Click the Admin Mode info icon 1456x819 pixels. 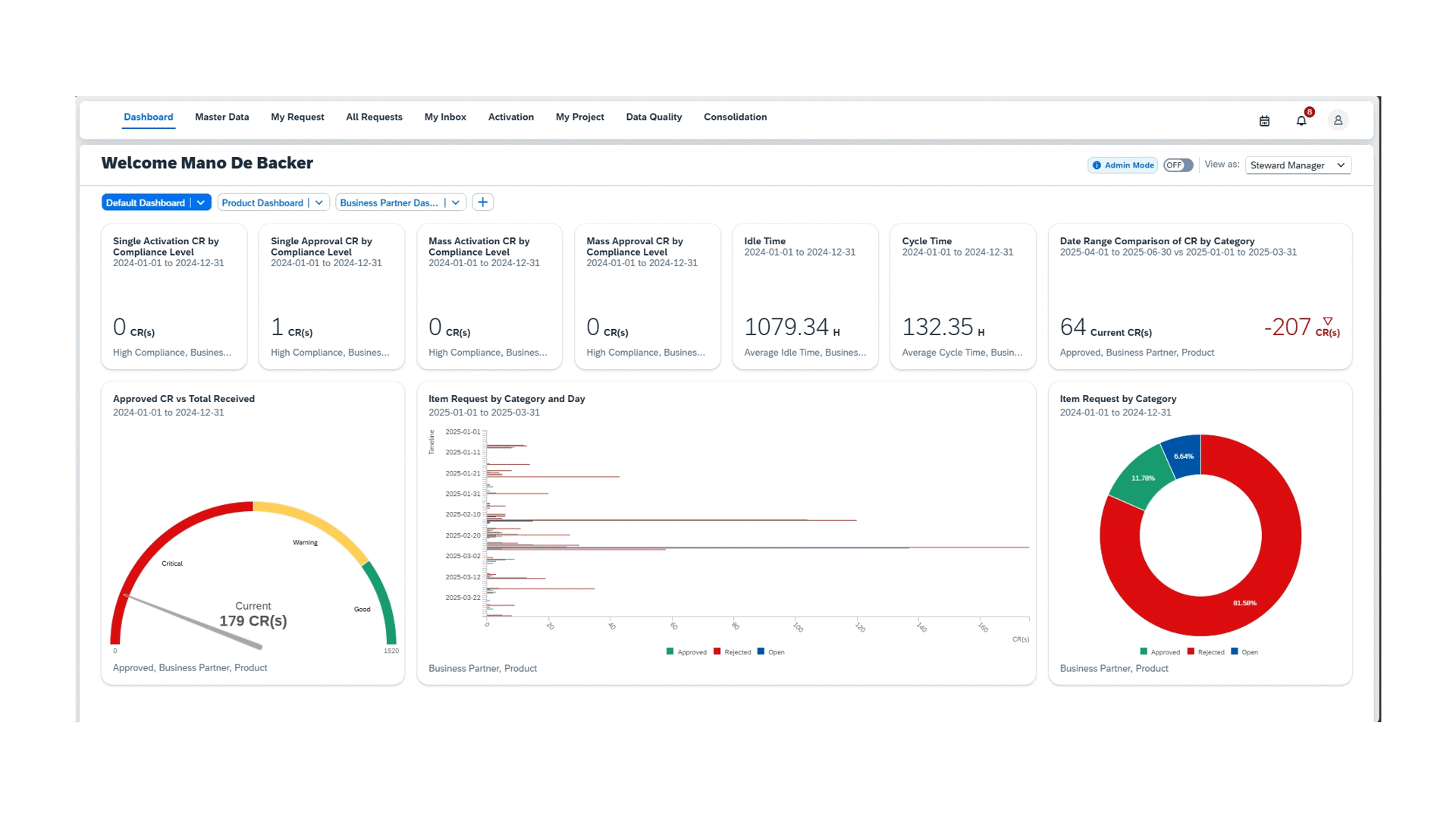point(1097,165)
